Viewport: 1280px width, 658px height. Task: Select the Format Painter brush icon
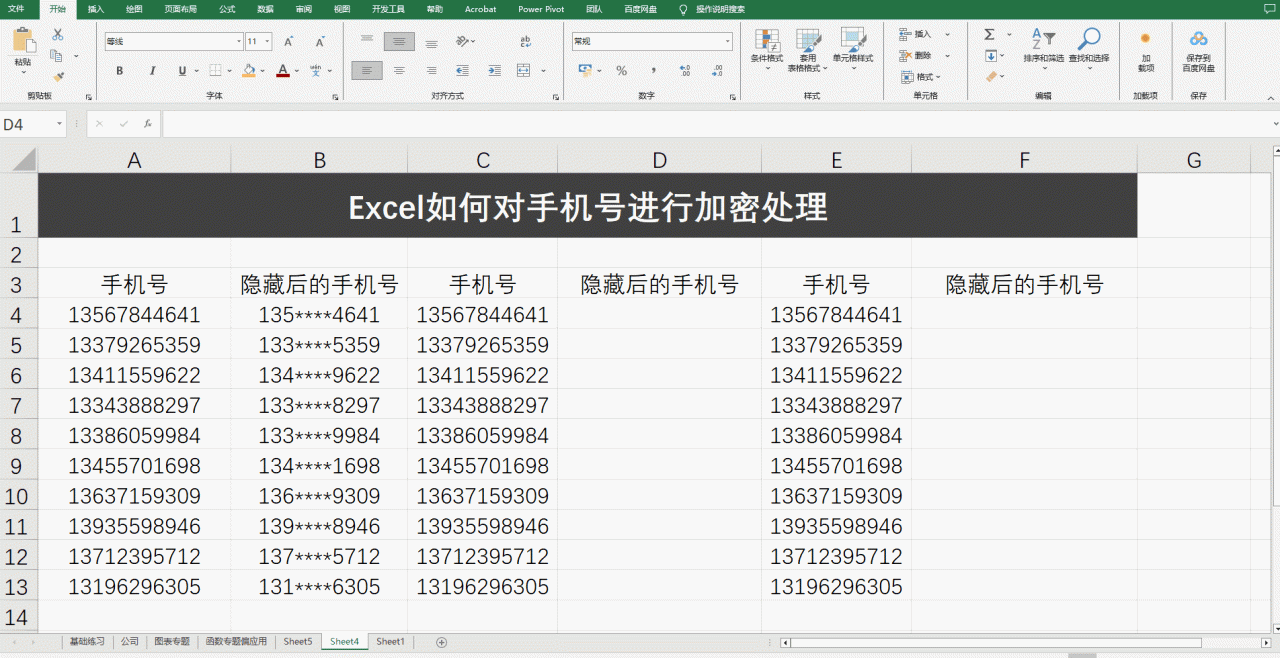tap(57, 76)
